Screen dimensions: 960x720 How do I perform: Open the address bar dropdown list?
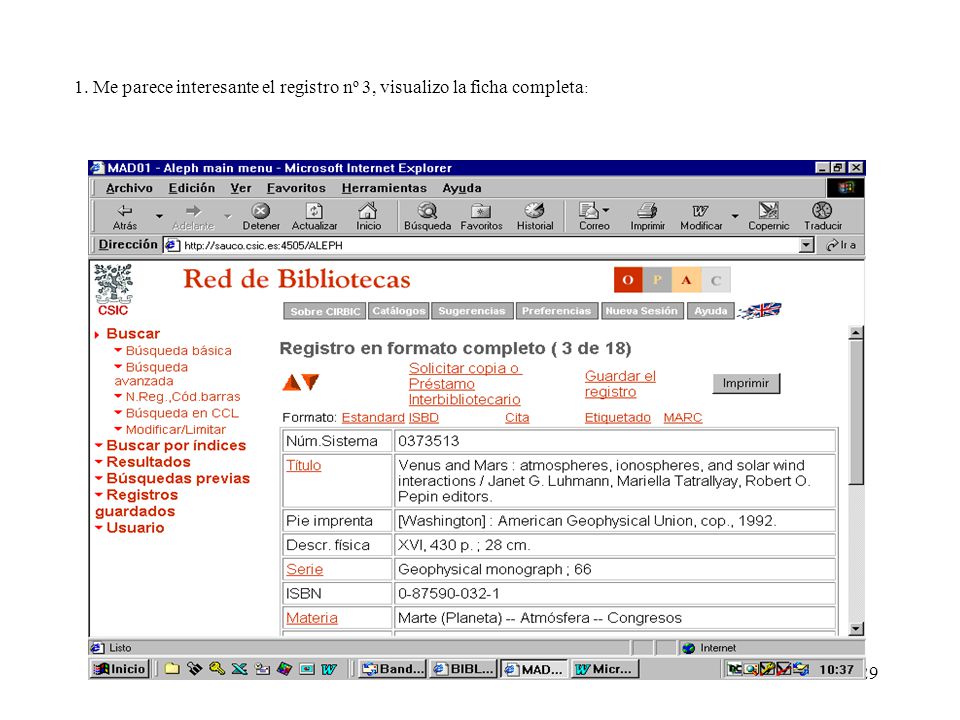[806, 246]
